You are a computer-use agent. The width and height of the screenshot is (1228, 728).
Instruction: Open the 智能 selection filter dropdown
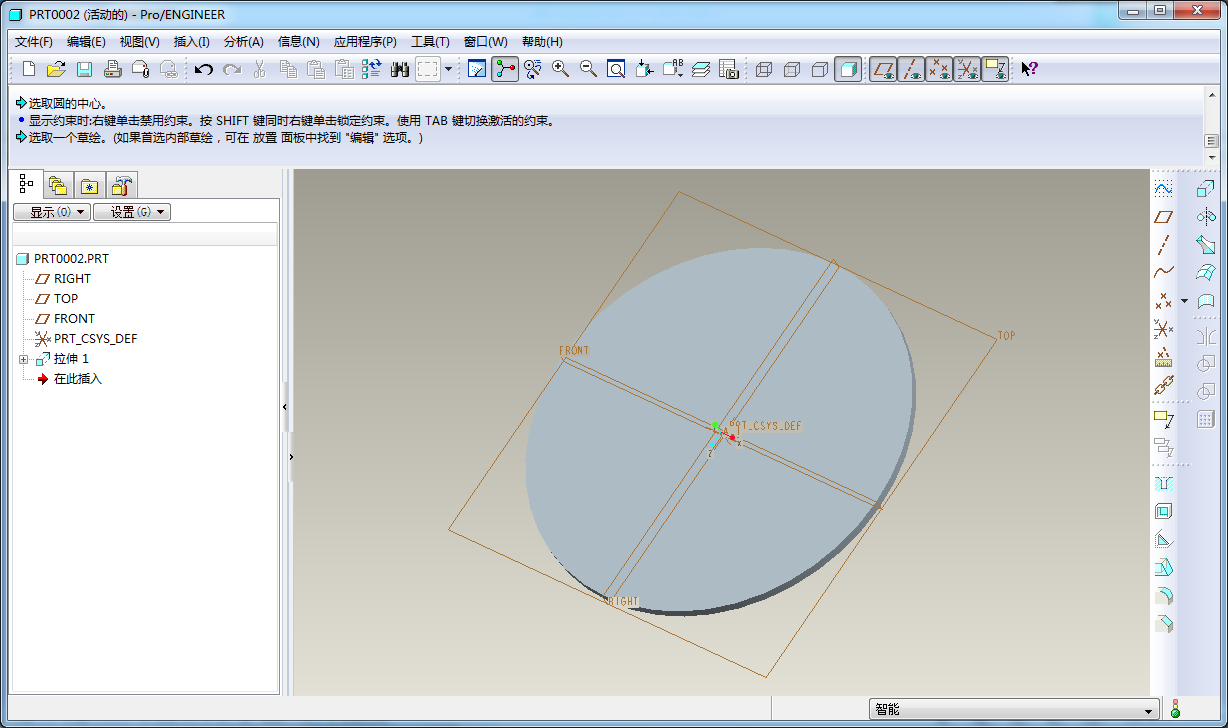1148,710
